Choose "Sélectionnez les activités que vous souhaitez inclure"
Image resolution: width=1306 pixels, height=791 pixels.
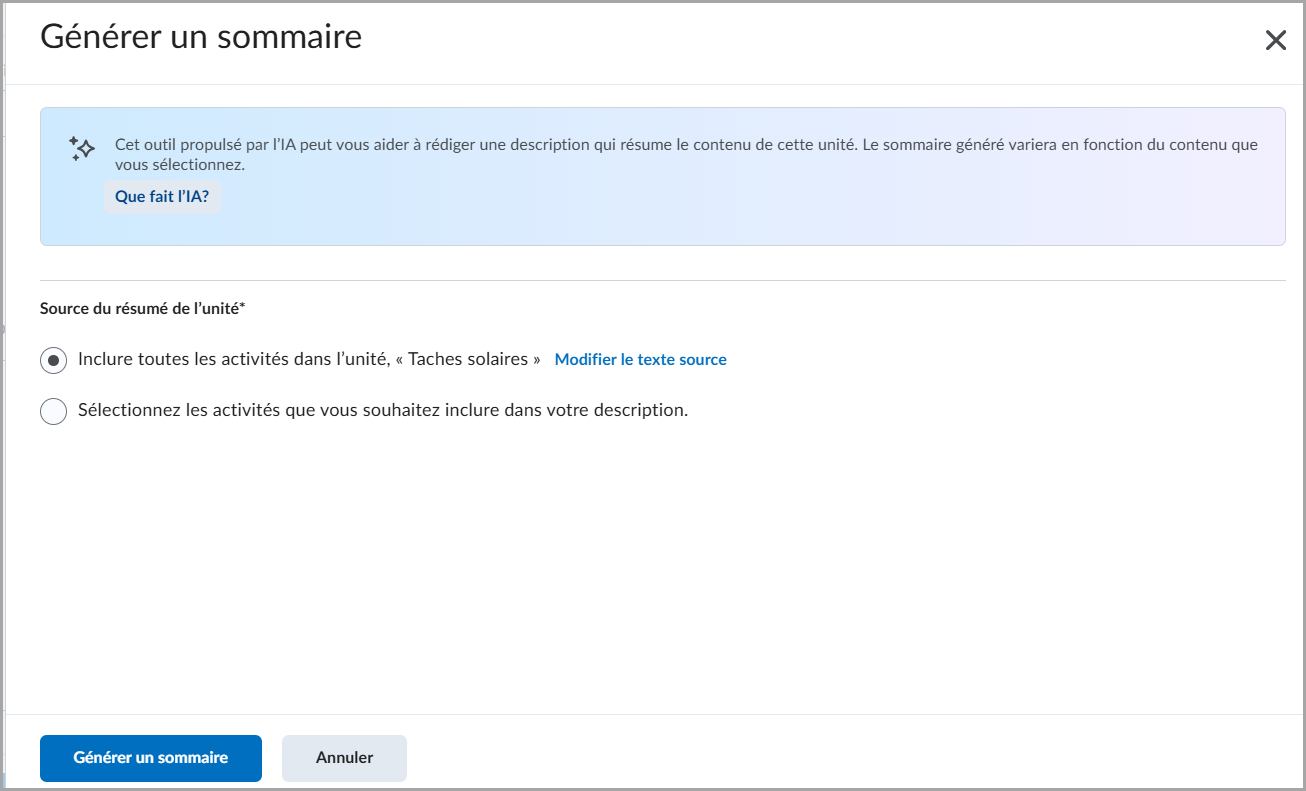pyautogui.click(x=53, y=411)
